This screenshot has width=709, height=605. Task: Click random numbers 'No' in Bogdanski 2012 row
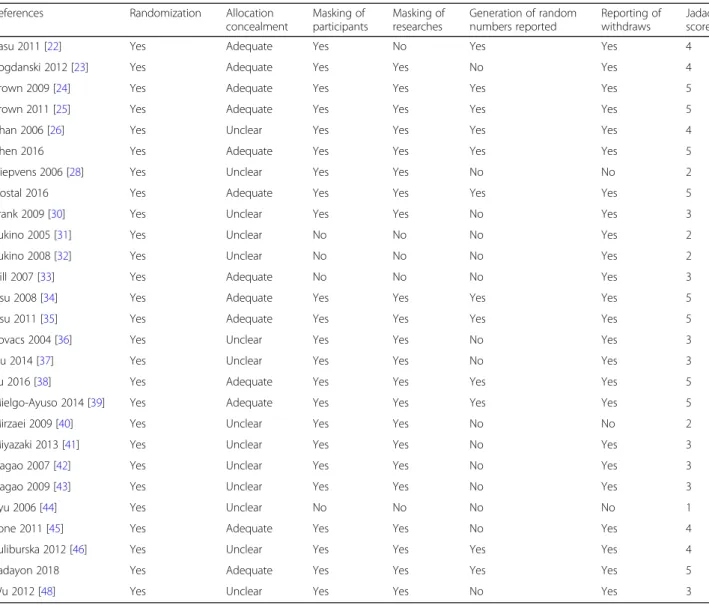click(x=476, y=67)
